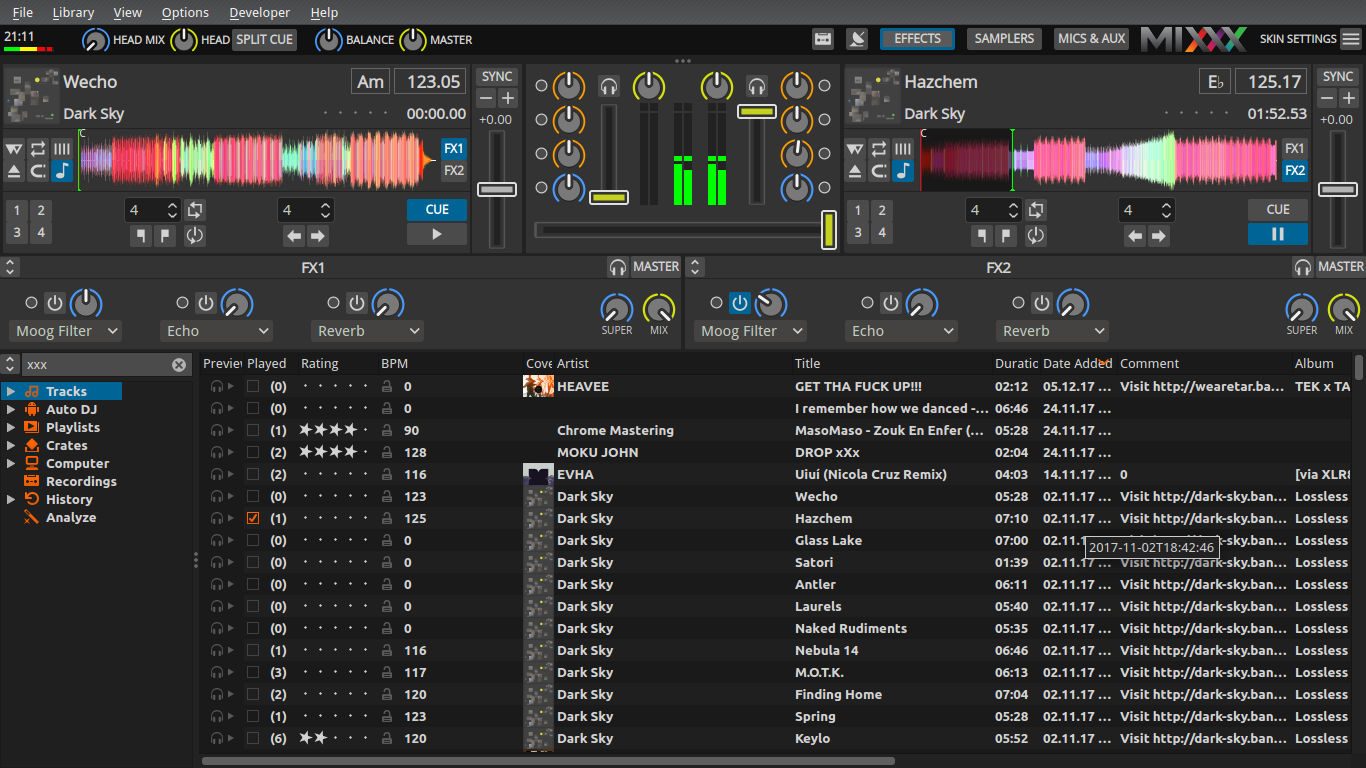Set loop-out marker on the Wecho deck
The image size is (1366, 768).
[x=165, y=236]
